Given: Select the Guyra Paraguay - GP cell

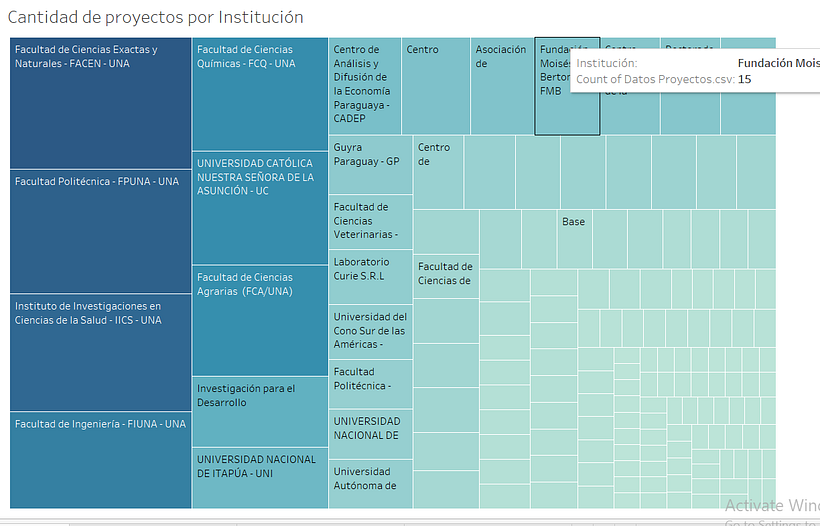Looking at the screenshot, I should tap(370, 165).
